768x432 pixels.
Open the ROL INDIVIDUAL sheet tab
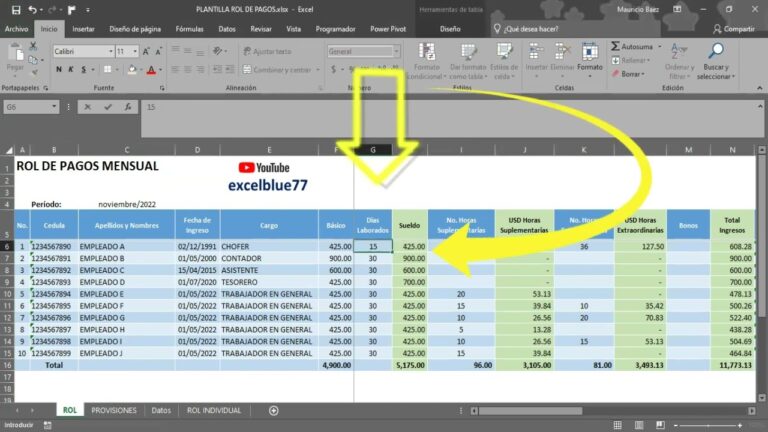click(x=214, y=410)
